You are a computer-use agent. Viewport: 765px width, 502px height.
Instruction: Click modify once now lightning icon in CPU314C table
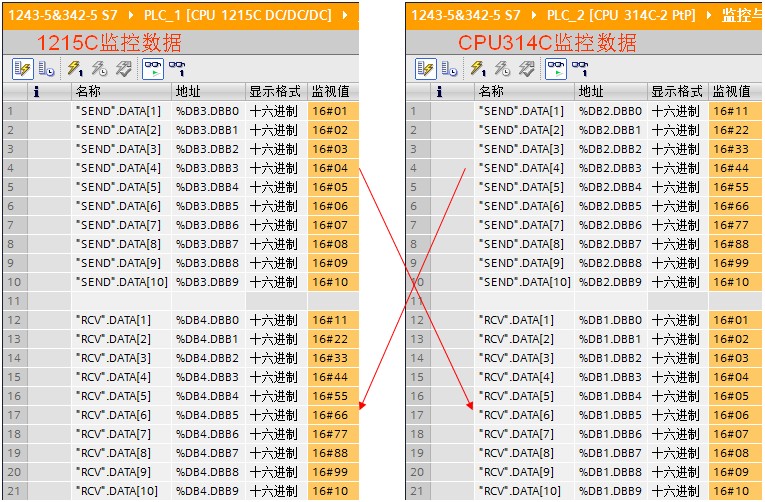pos(478,69)
